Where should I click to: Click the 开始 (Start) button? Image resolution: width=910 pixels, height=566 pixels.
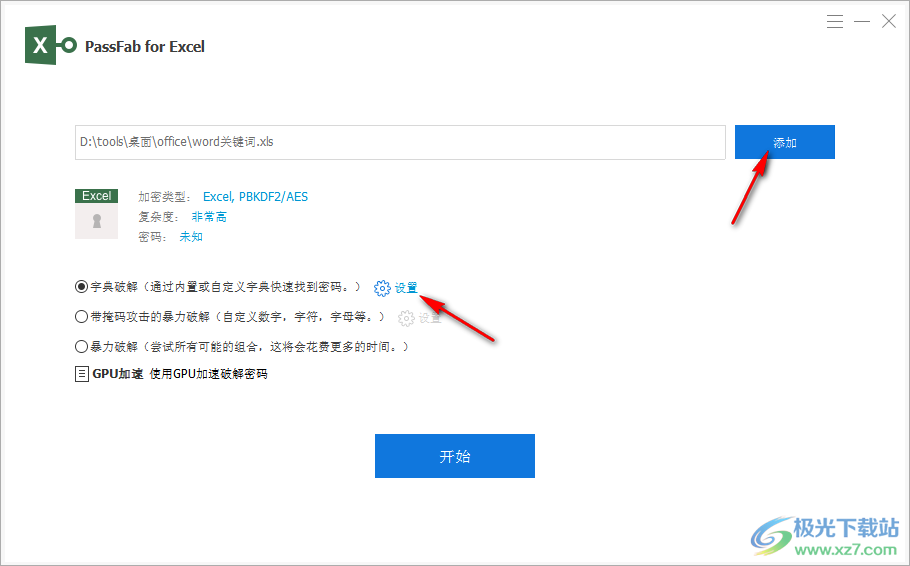[455, 456]
